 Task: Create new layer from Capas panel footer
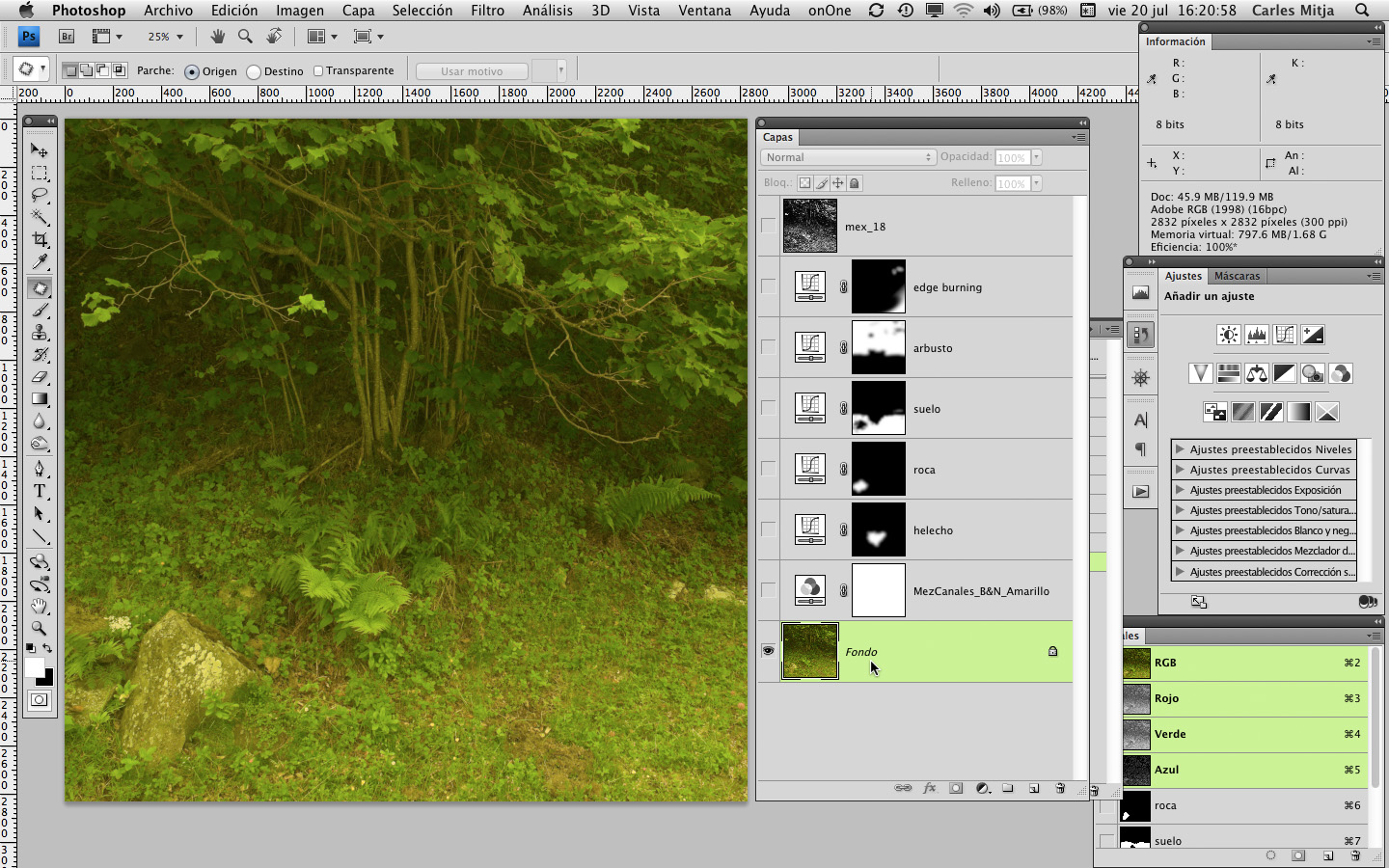tap(1034, 788)
